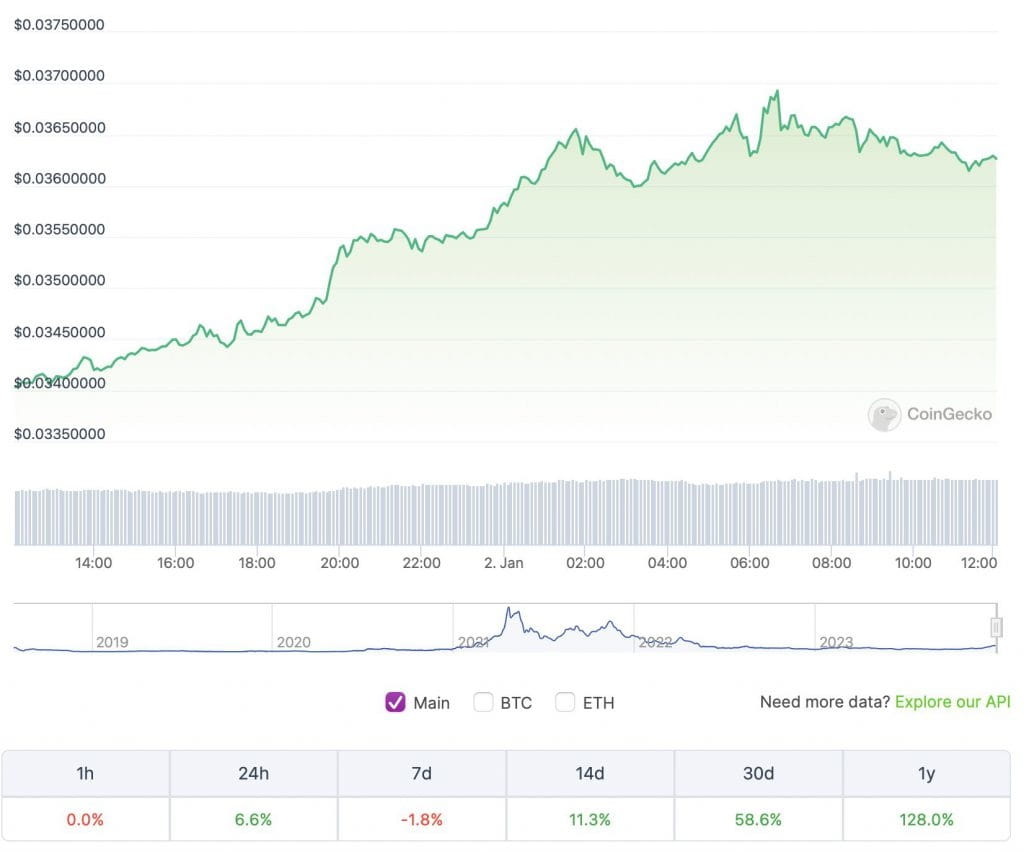This screenshot has width=1024, height=852.
Task: Click the $0.03750000 price axis label
Action: 59,24
